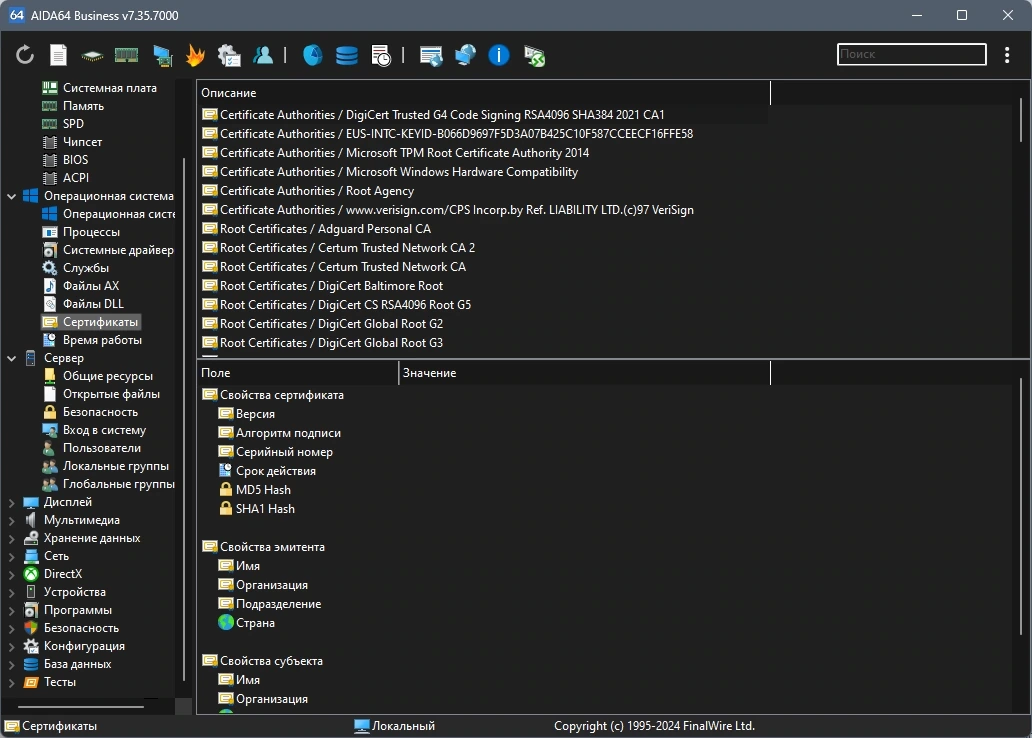Screen dimensions: 1032x738
Task: Open the memory module benchmark icon
Action: (126, 55)
